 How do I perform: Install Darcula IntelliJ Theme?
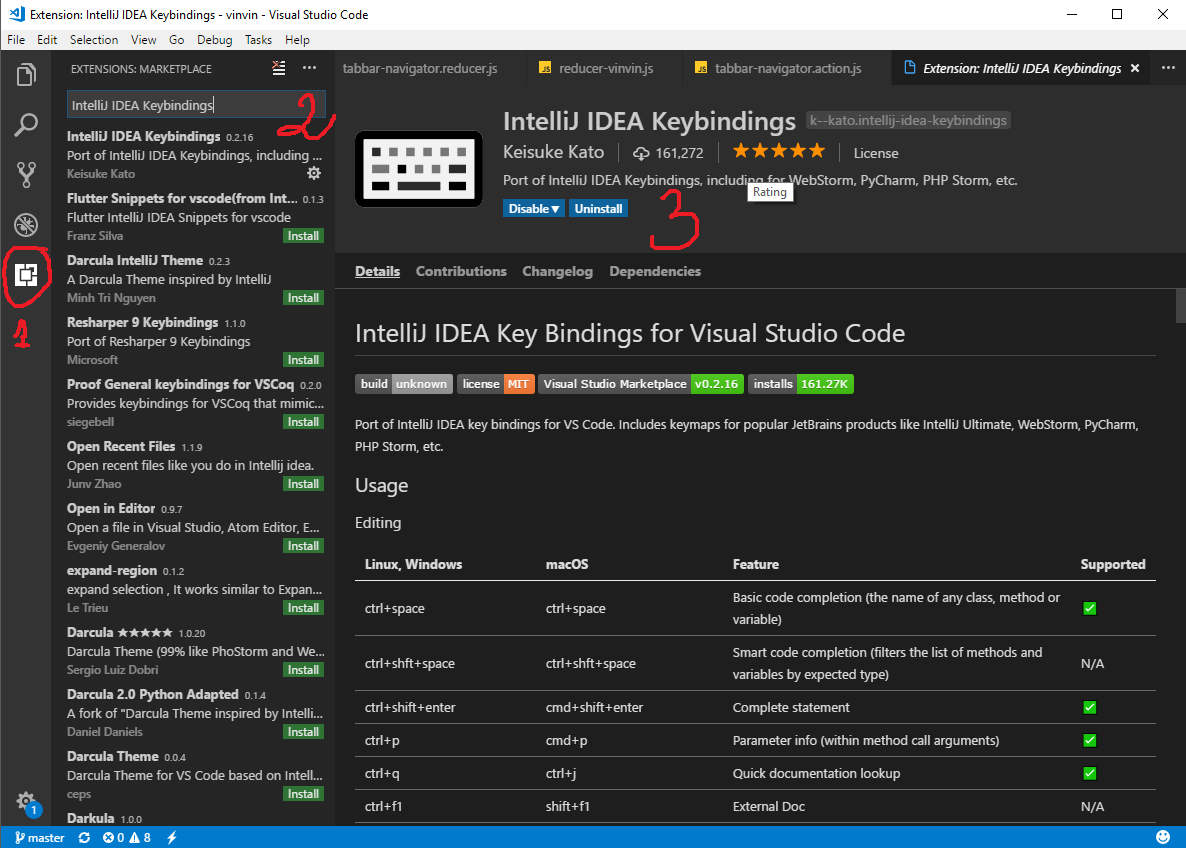click(x=303, y=298)
